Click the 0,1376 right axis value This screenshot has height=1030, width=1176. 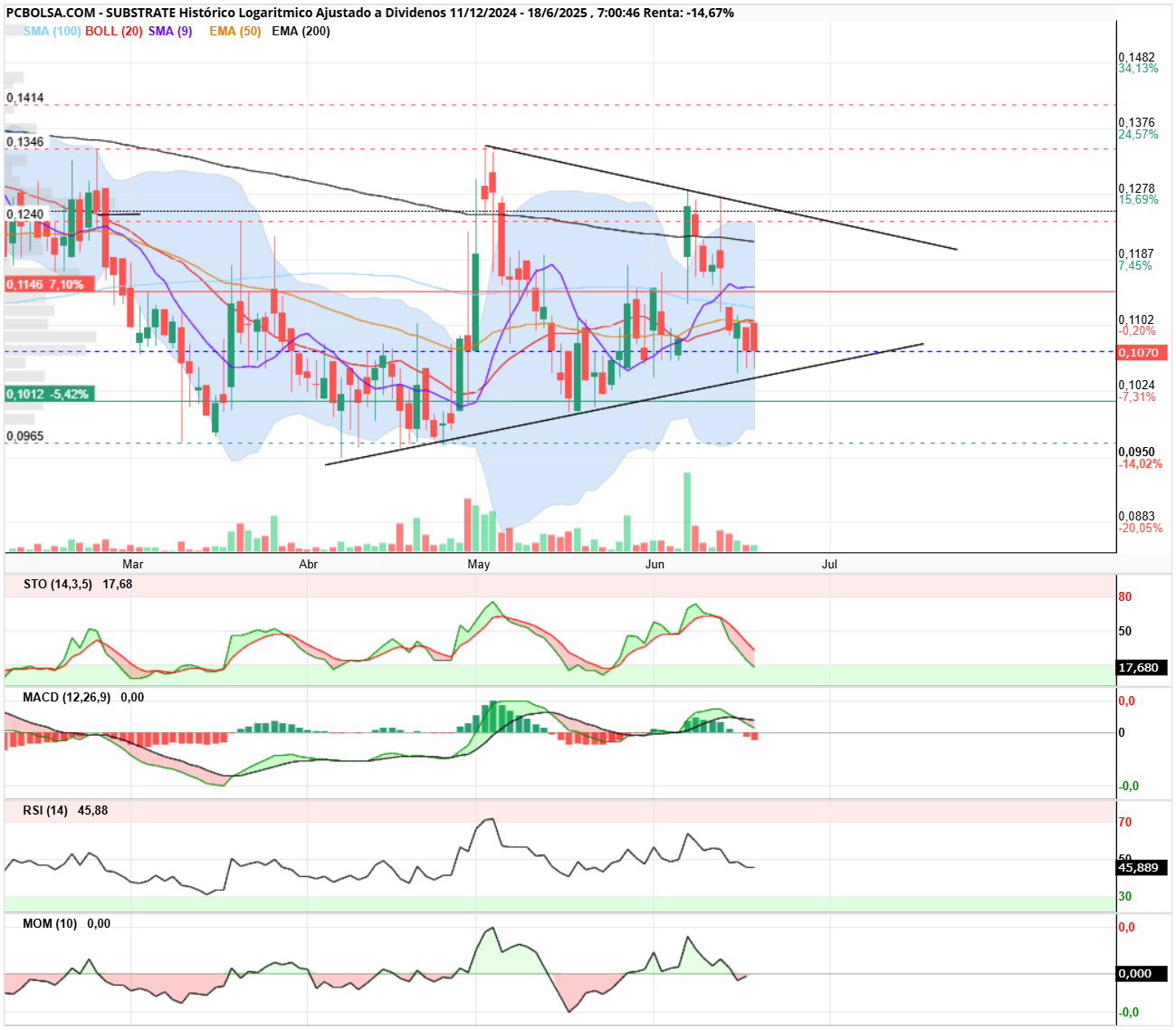(x=1137, y=122)
